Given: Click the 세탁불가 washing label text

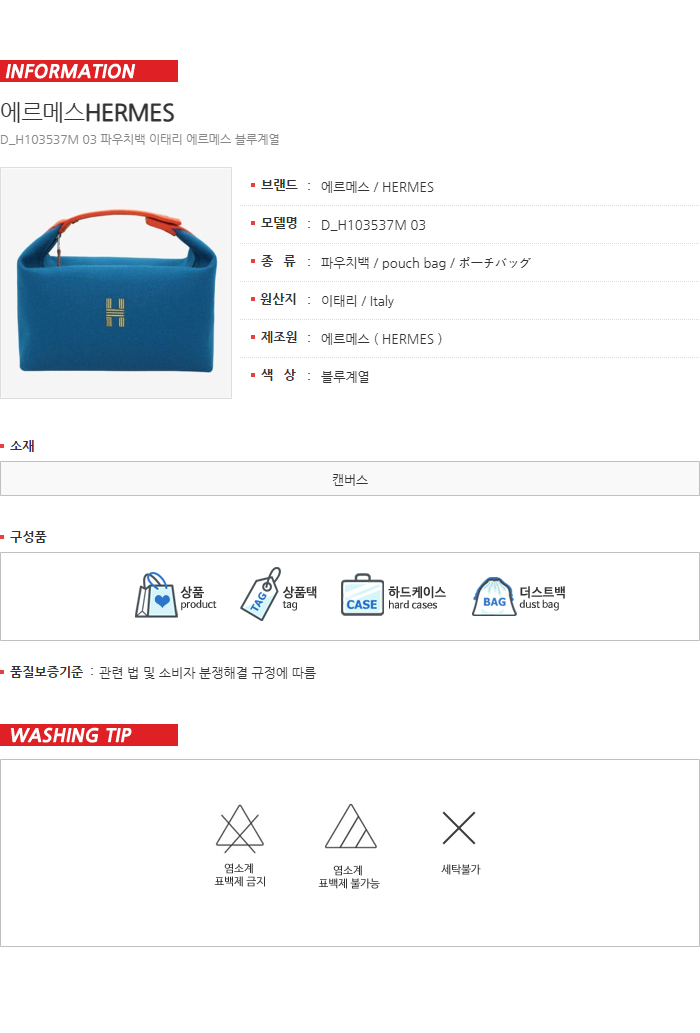Looking at the screenshot, I should 461,870.
